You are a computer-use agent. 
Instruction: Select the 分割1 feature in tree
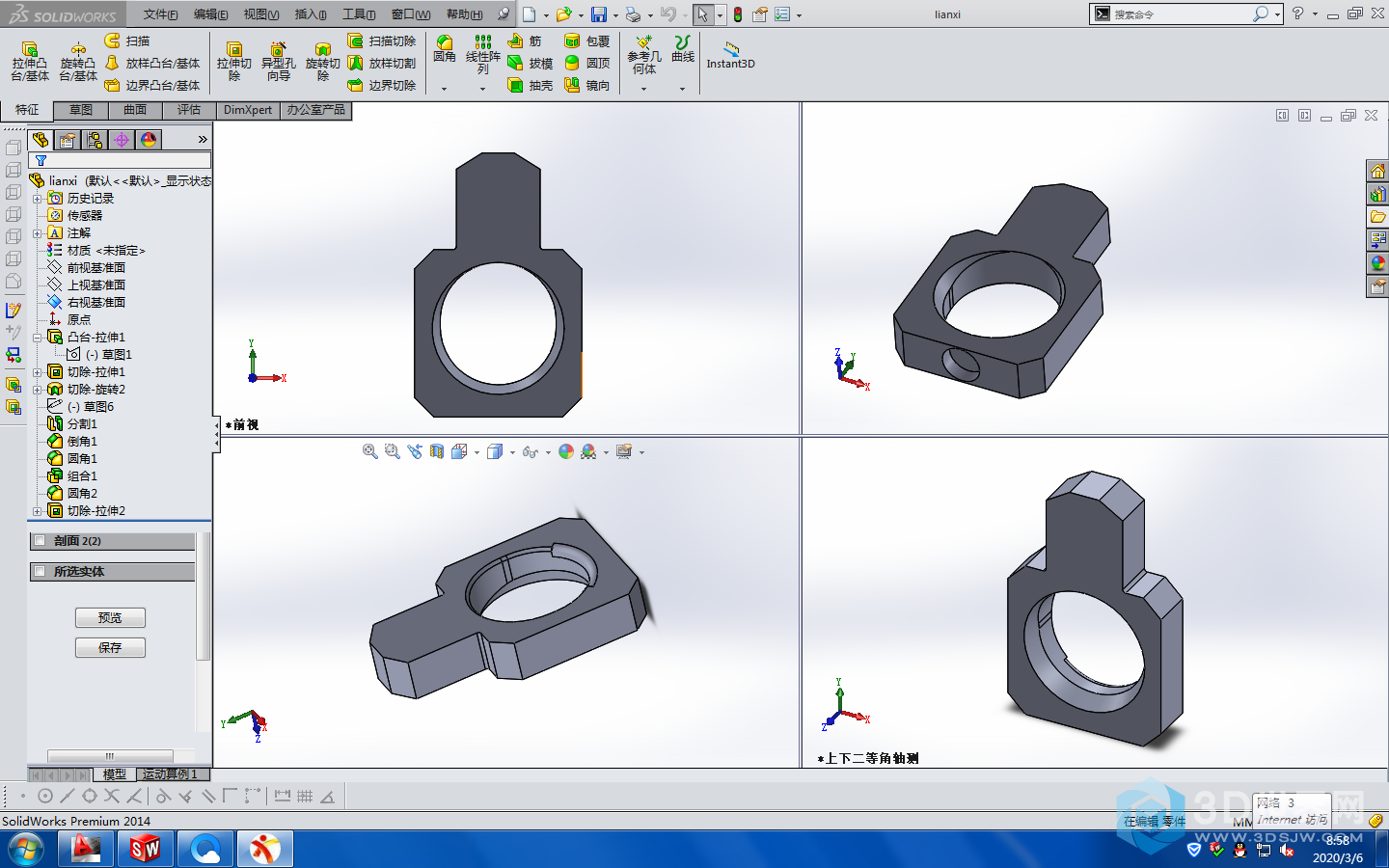point(73,424)
